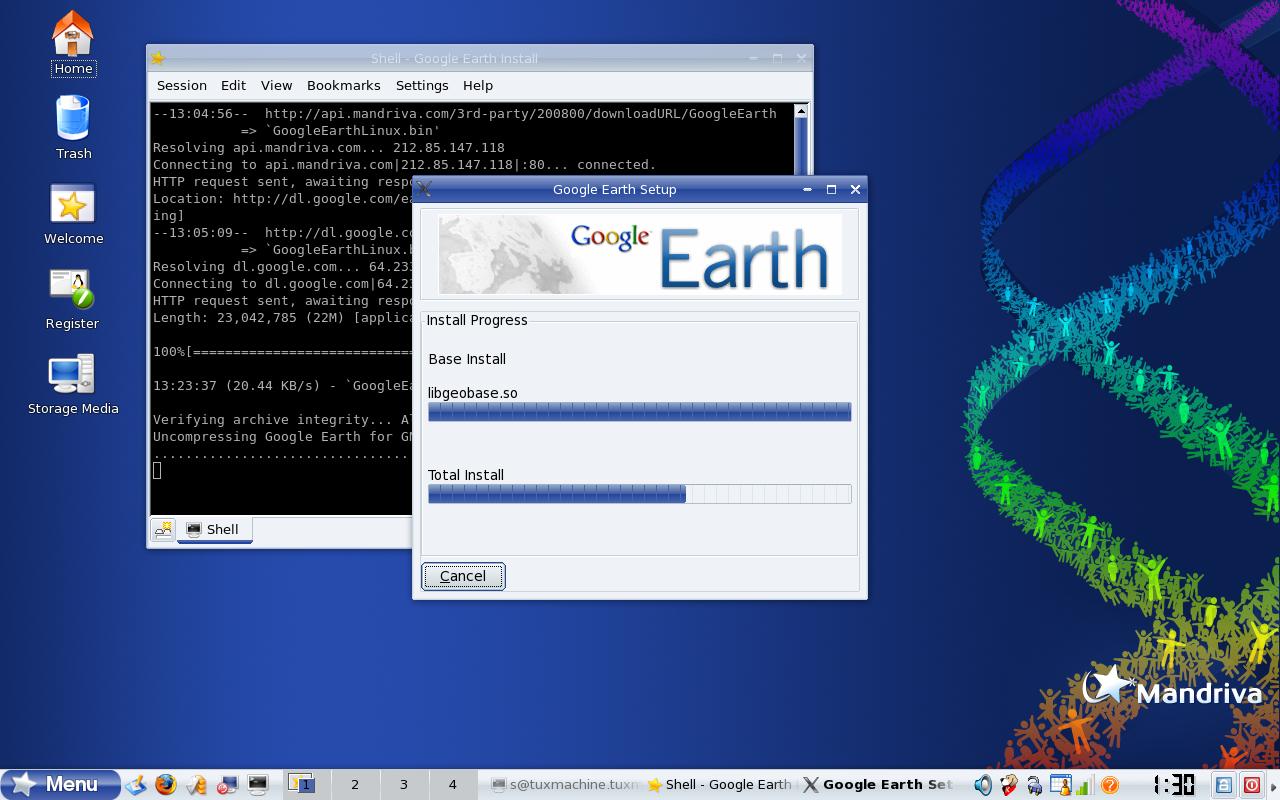This screenshot has height=800, width=1280.
Task: Open Edit menu in Shell window
Action: tap(234, 86)
